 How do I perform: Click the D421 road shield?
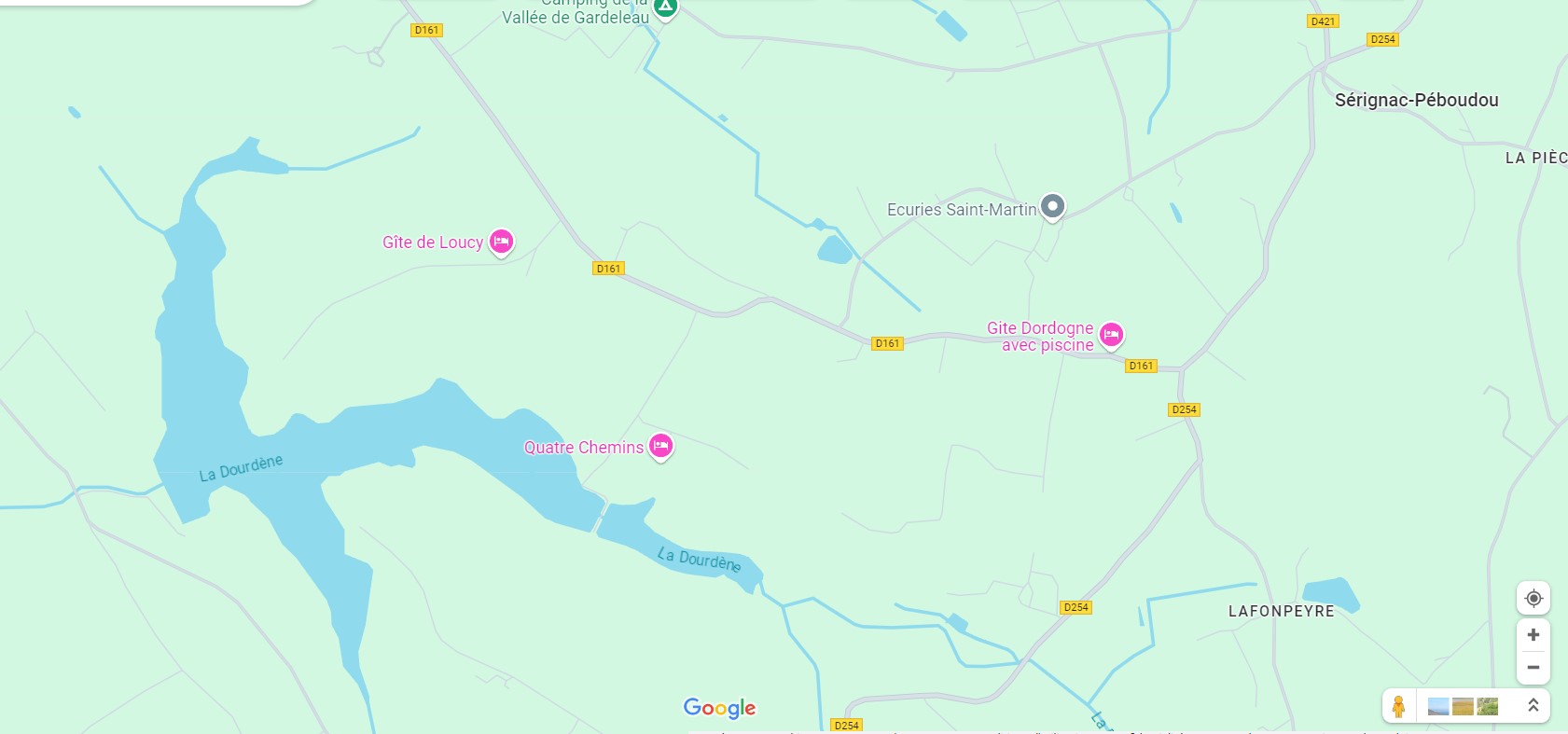coord(1323,21)
